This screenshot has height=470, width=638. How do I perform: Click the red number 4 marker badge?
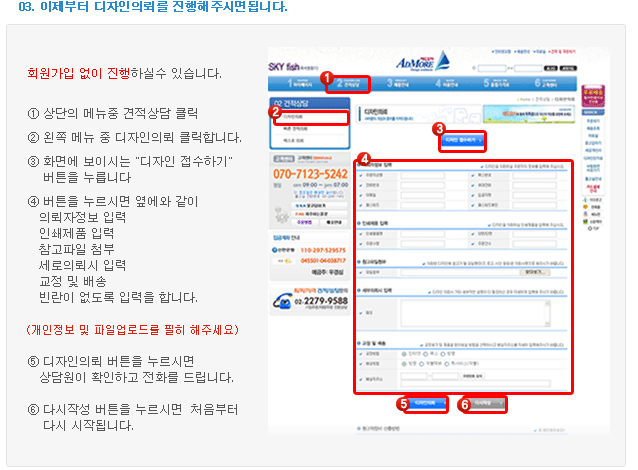(363, 159)
